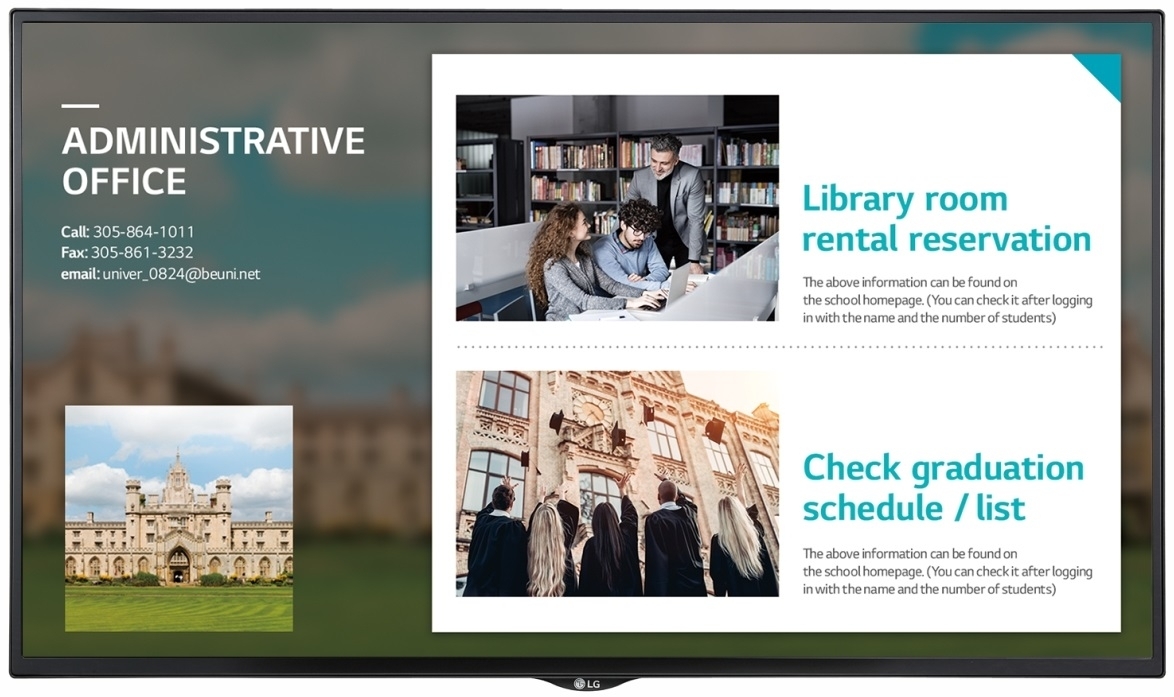Image resolution: width=1174 pixels, height=697 pixels.
Task: Select the description text under Library room rental
Action: click(947, 299)
